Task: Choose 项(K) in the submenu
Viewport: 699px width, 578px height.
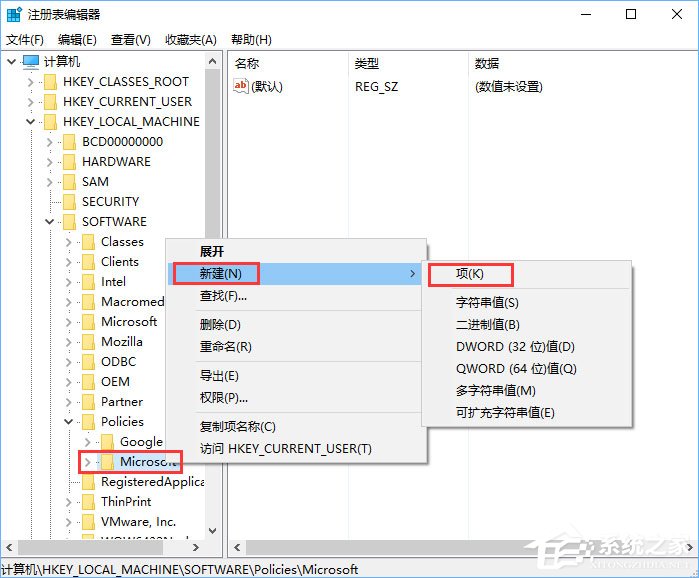Action: click(526, 274)
